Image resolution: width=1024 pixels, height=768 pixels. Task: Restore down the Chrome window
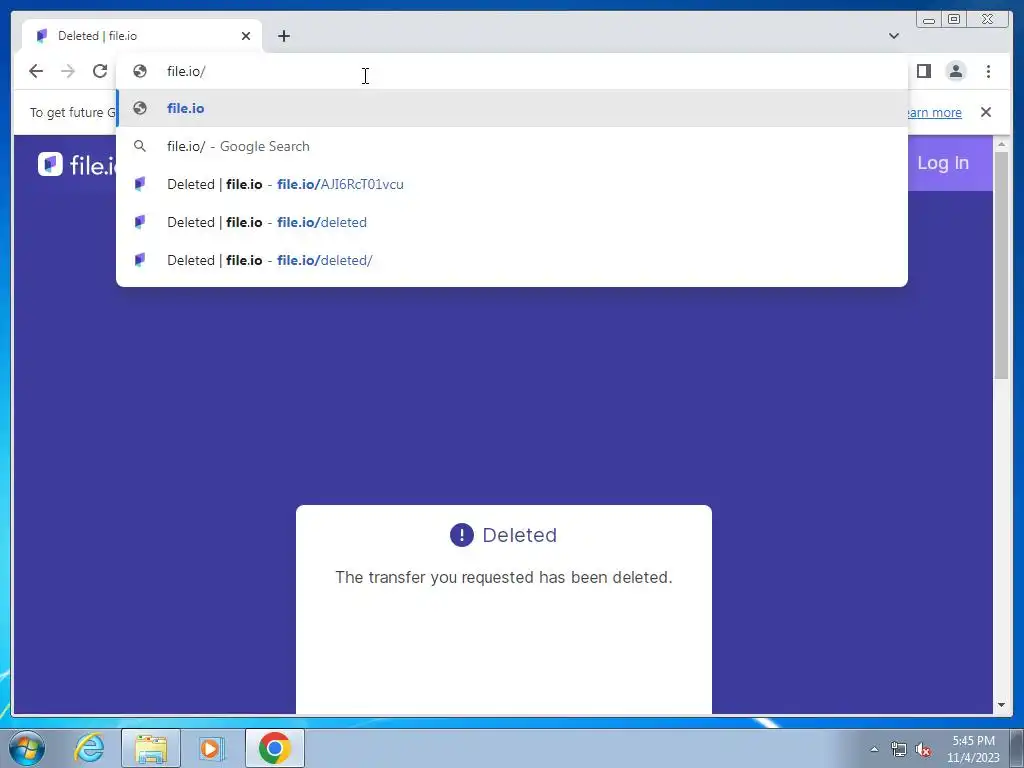[x=953, y=20]
